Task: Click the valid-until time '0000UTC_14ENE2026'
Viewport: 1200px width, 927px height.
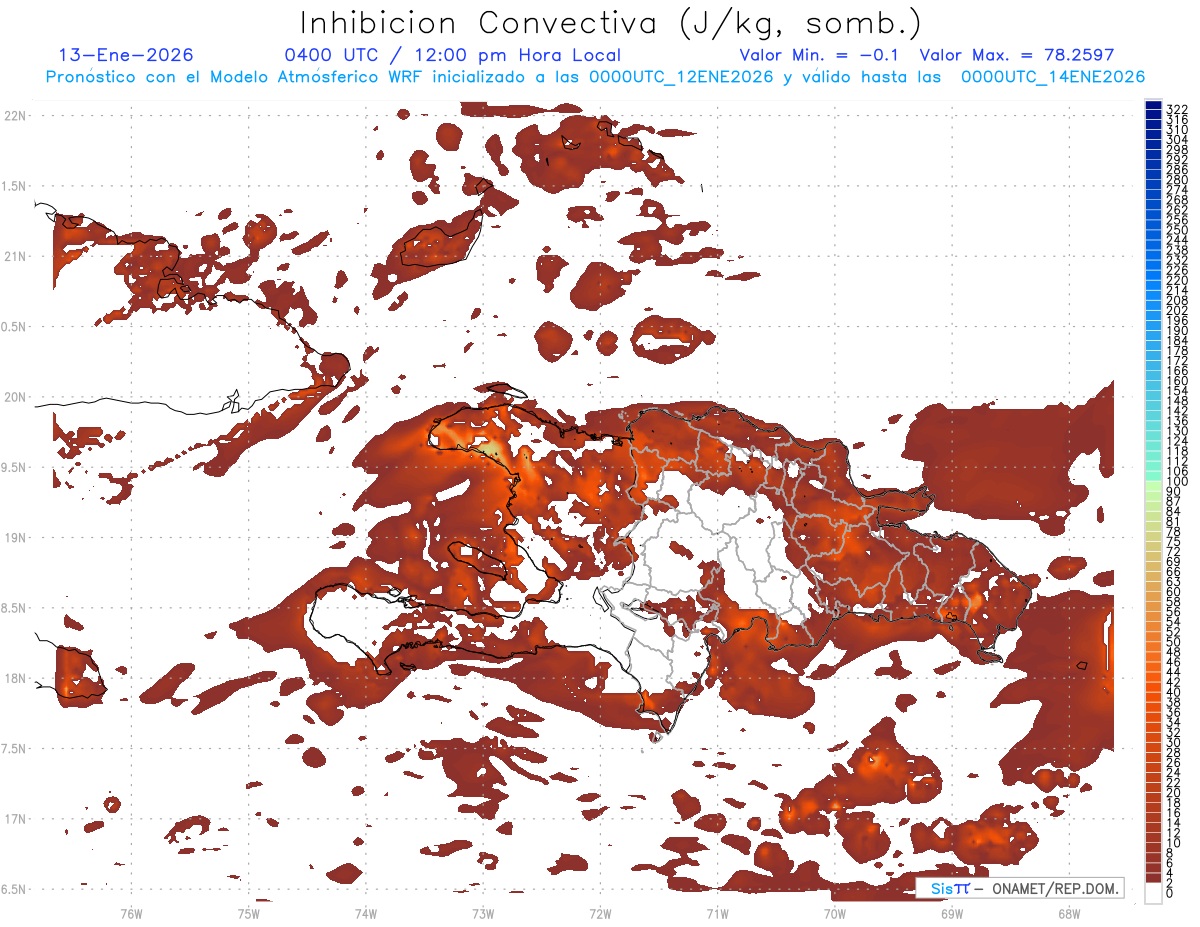Action: pyautogui.click(x=1053, y=77)
